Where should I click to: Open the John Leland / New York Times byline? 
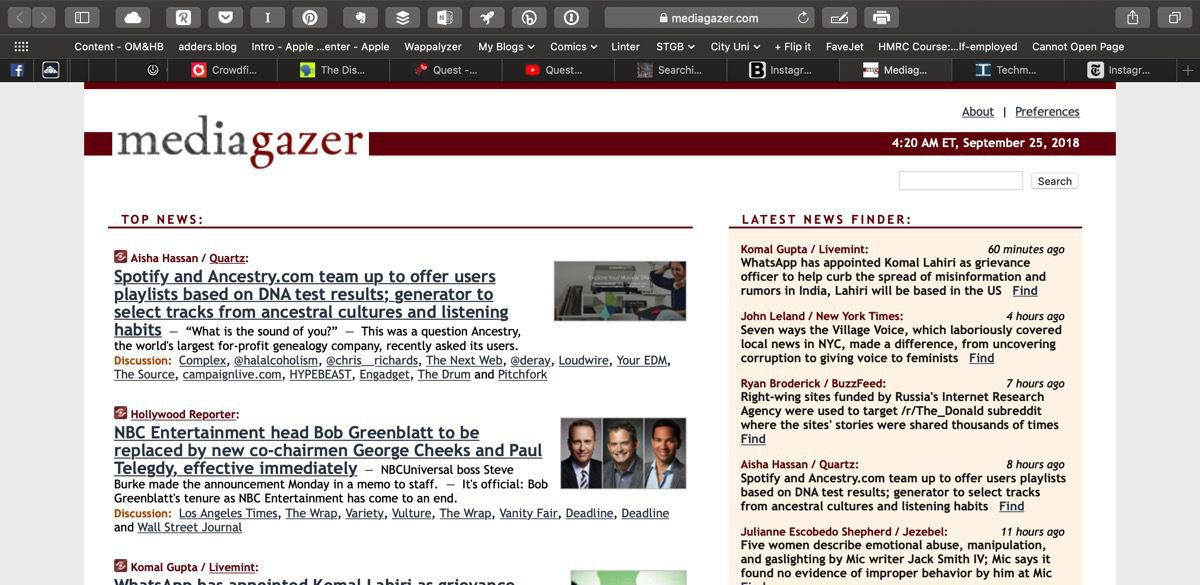(x=822, y=316)
